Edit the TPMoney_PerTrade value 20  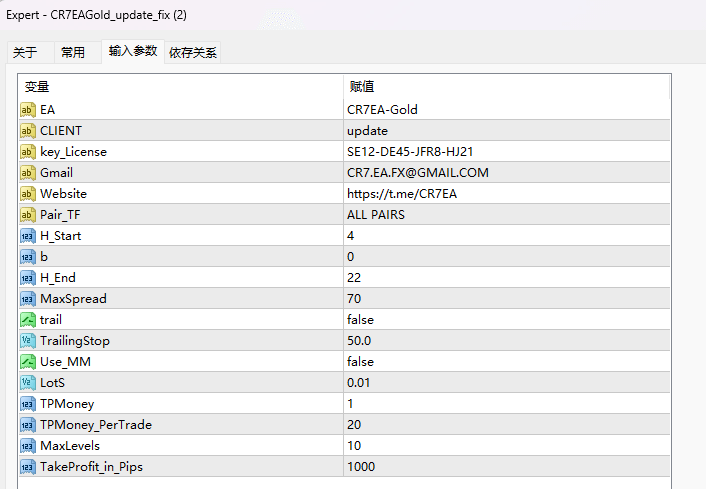[x=507, y=425]
